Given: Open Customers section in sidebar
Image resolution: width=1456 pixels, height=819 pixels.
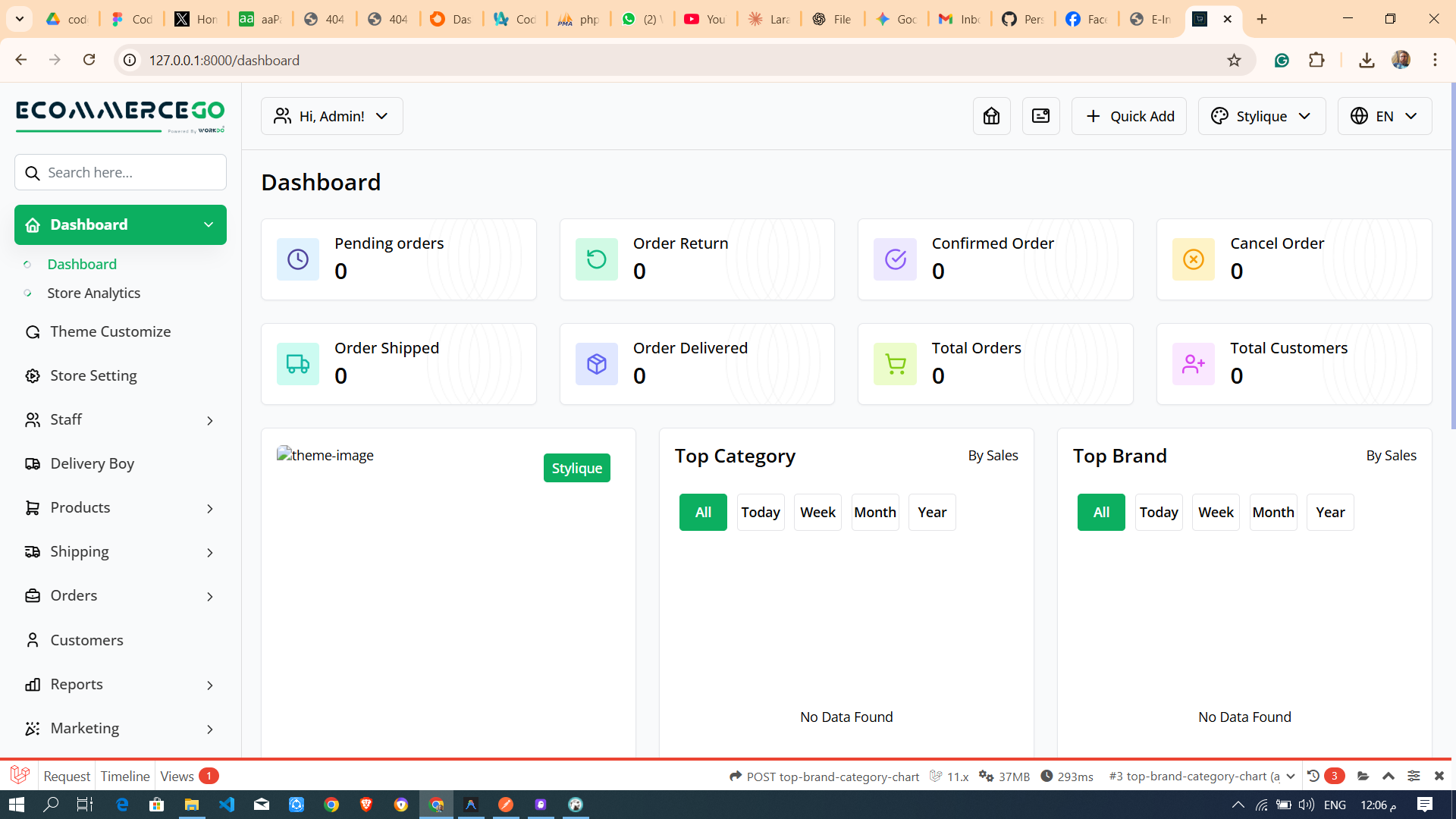Looking at the screenshot, I should tap(86, 640).
